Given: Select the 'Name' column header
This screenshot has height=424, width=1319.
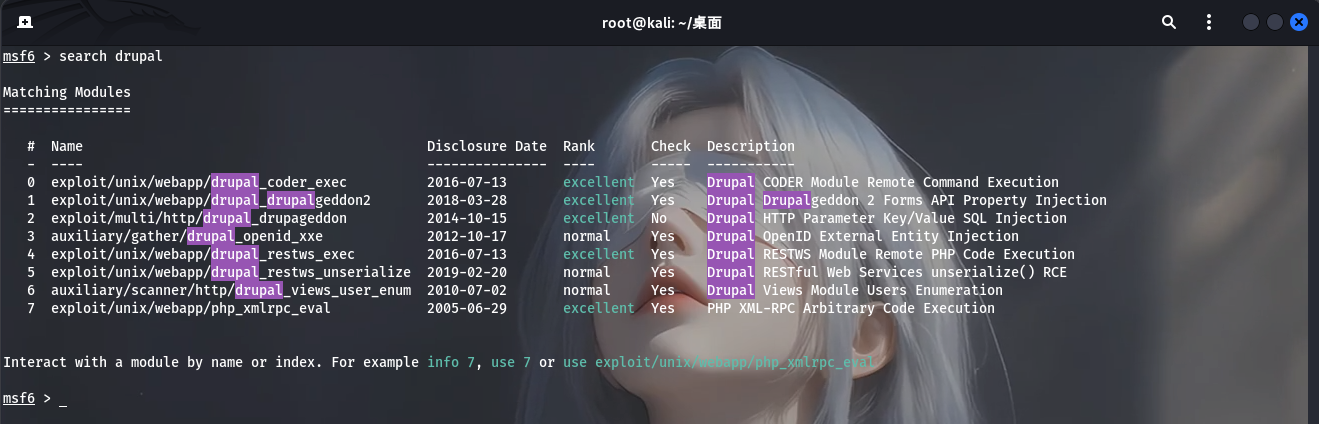Looking at the screenshot, I should (67, 146).
